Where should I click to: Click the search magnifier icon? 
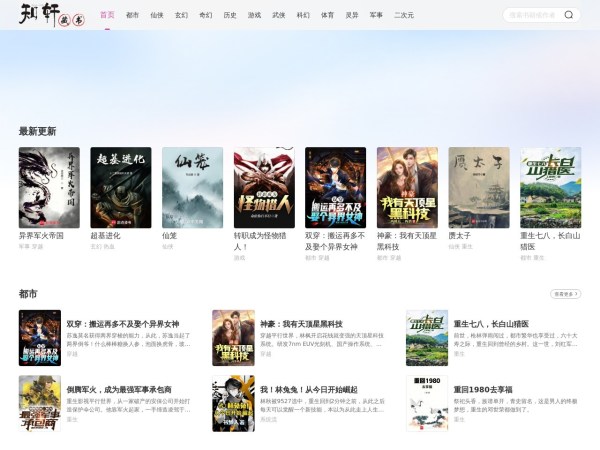click(x=569, y=15)
